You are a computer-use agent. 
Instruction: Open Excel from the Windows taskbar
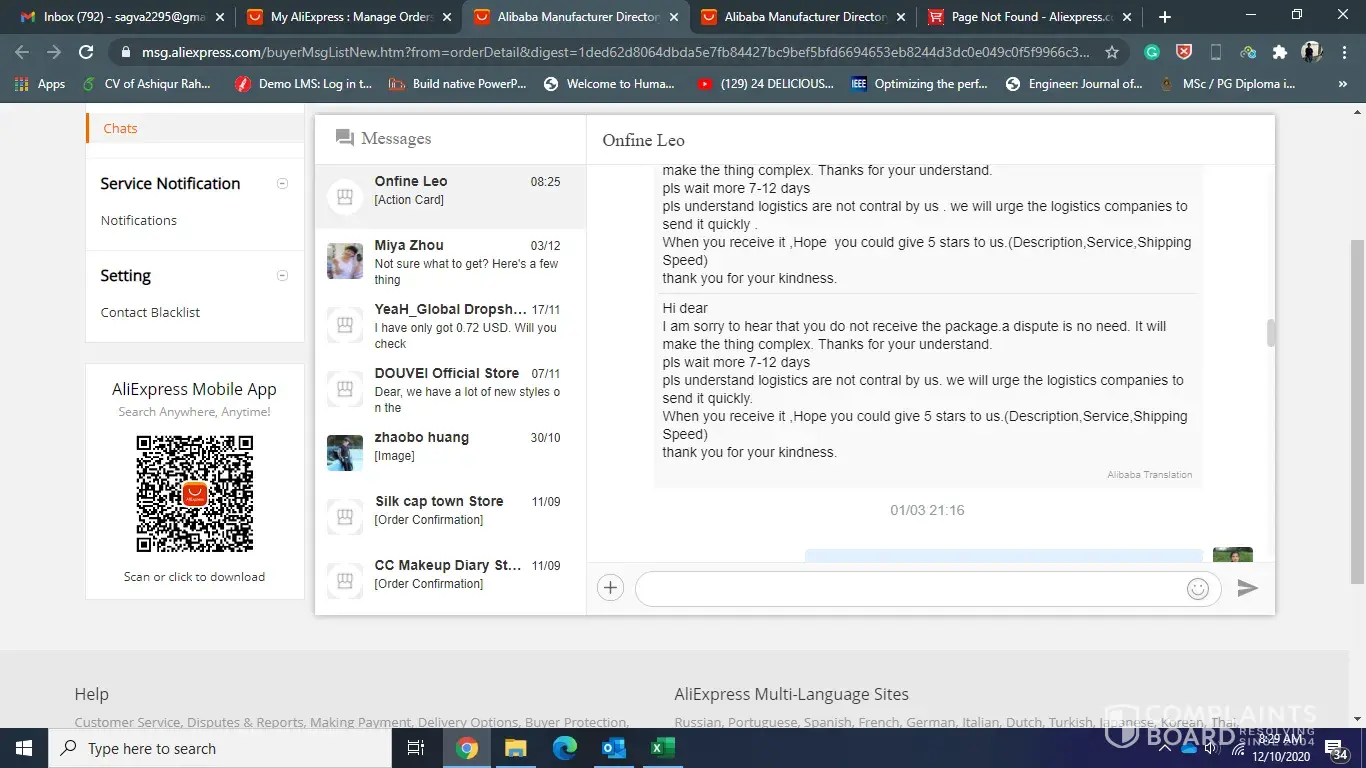pos(662,748)
